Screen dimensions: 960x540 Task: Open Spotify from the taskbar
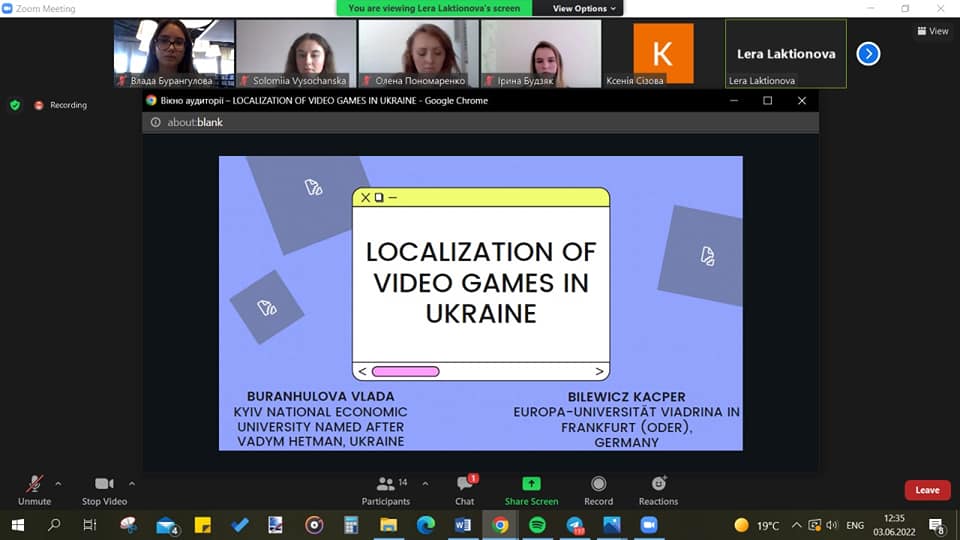pyautogui.click(x=537, y=525)
